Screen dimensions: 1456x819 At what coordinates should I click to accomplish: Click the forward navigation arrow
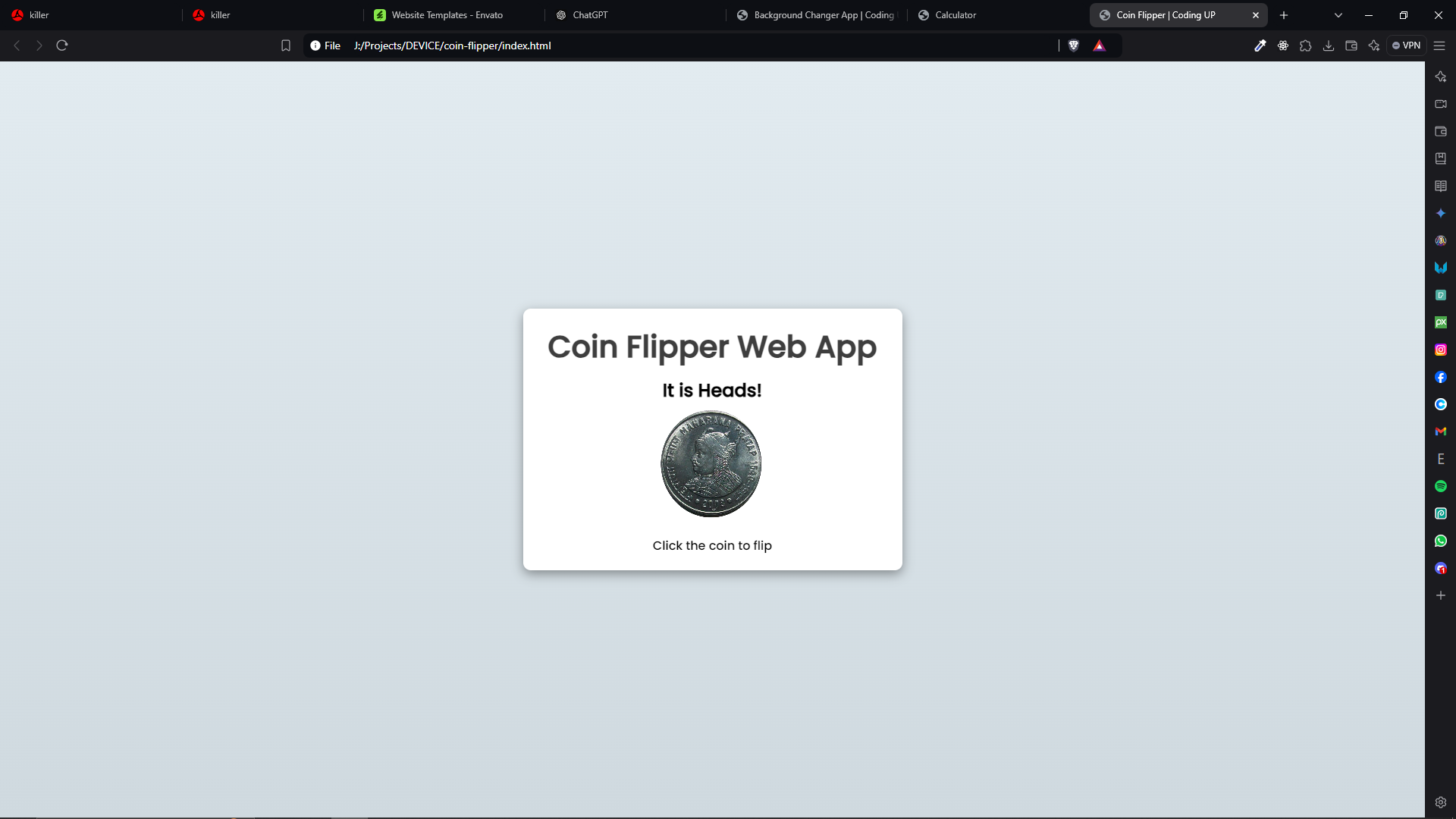point(39,45)
